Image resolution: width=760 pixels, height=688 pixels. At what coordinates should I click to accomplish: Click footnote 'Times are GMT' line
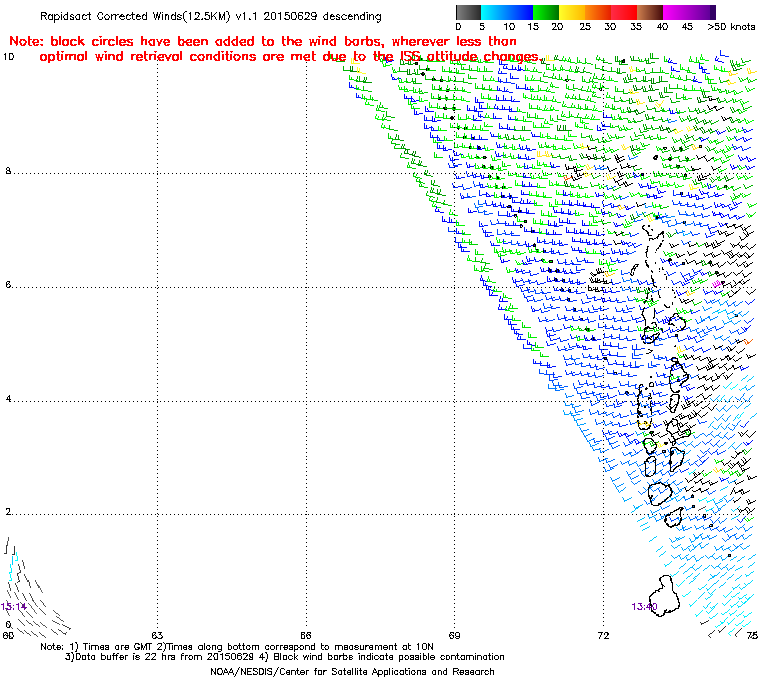pos(237,647)
